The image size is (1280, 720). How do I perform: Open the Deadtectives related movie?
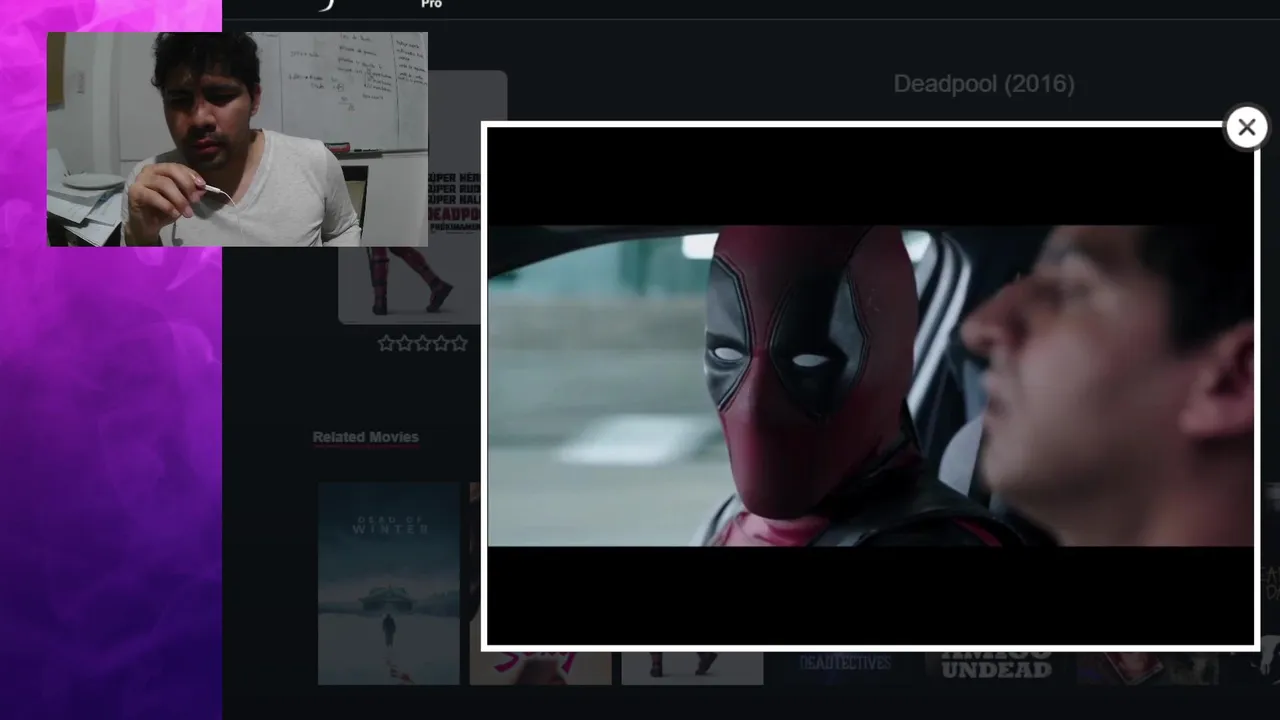click(845, 665)
